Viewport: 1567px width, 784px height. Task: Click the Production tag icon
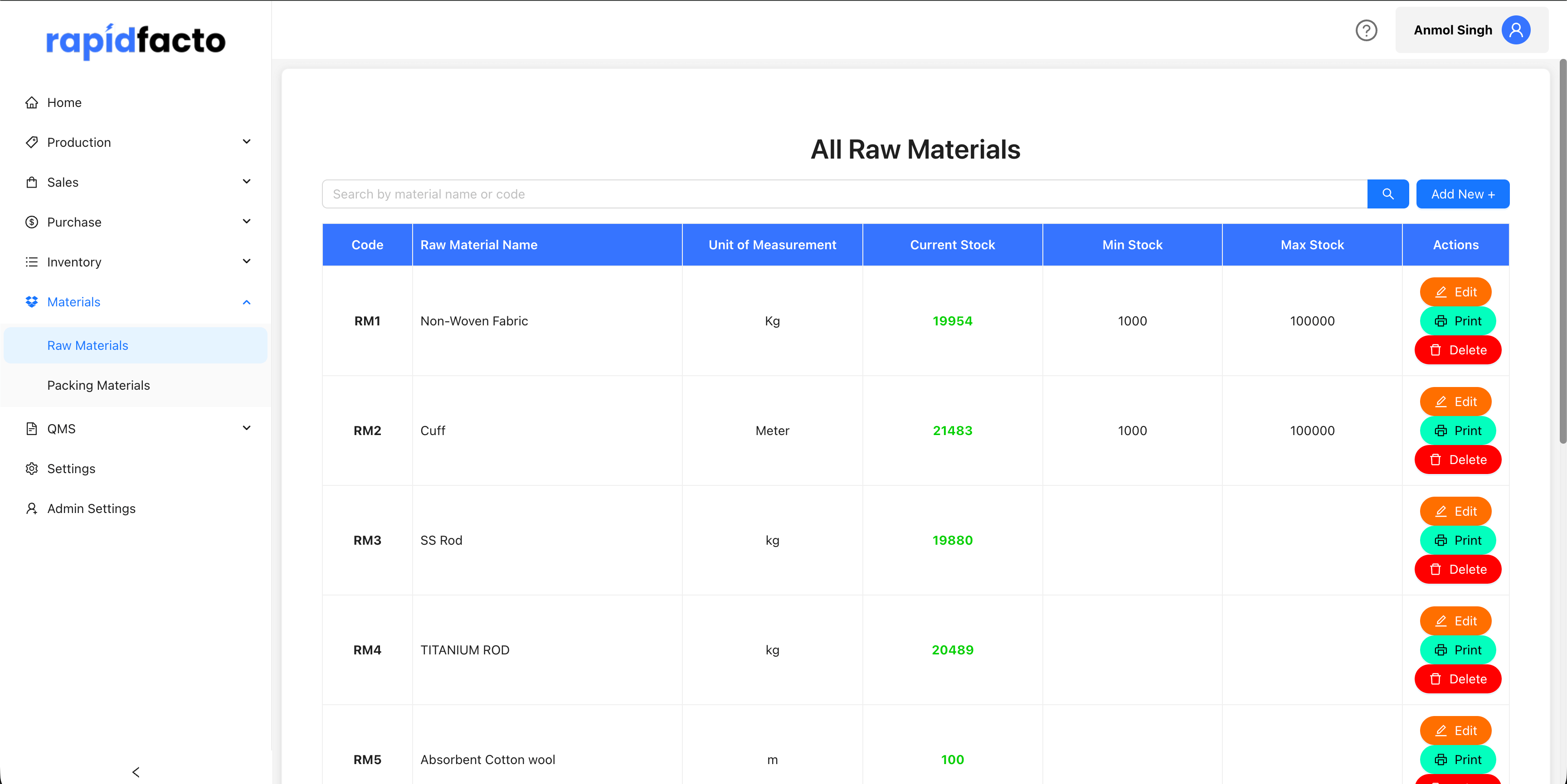(32, 142)
